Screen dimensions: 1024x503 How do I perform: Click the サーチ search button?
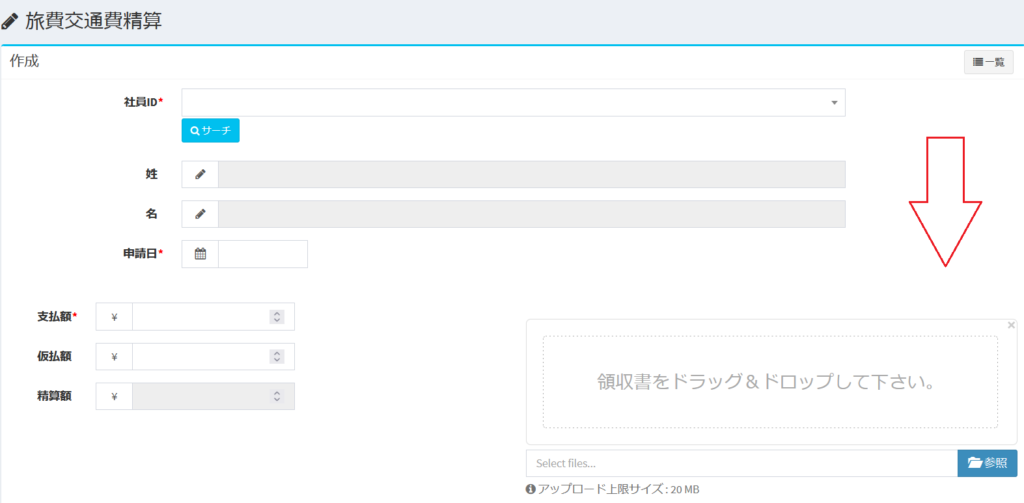(x=210, y=131)
